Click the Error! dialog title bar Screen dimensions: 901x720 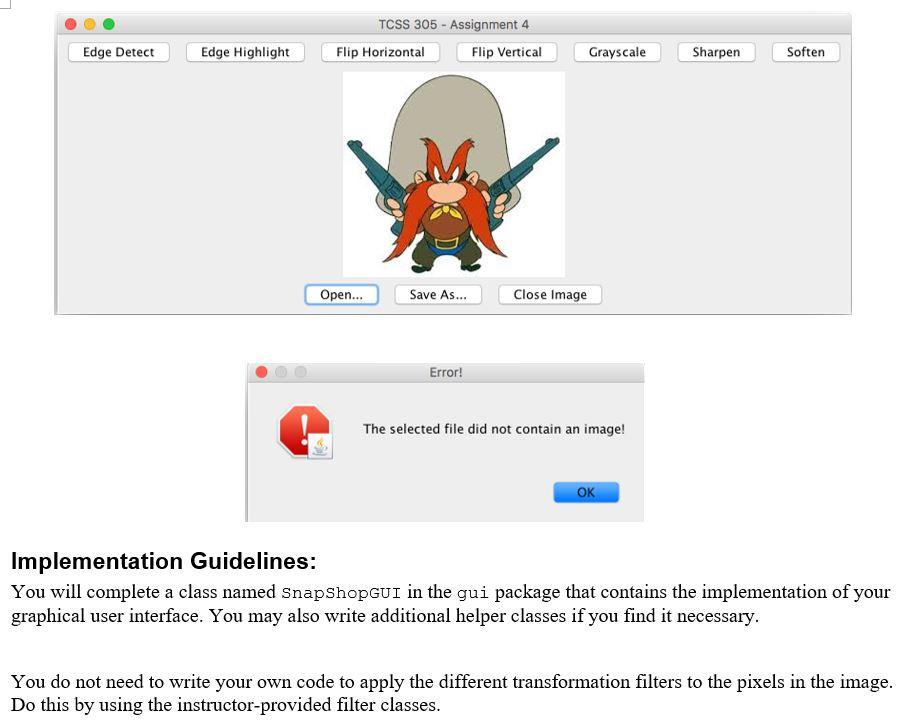click(x=444, y=371)
